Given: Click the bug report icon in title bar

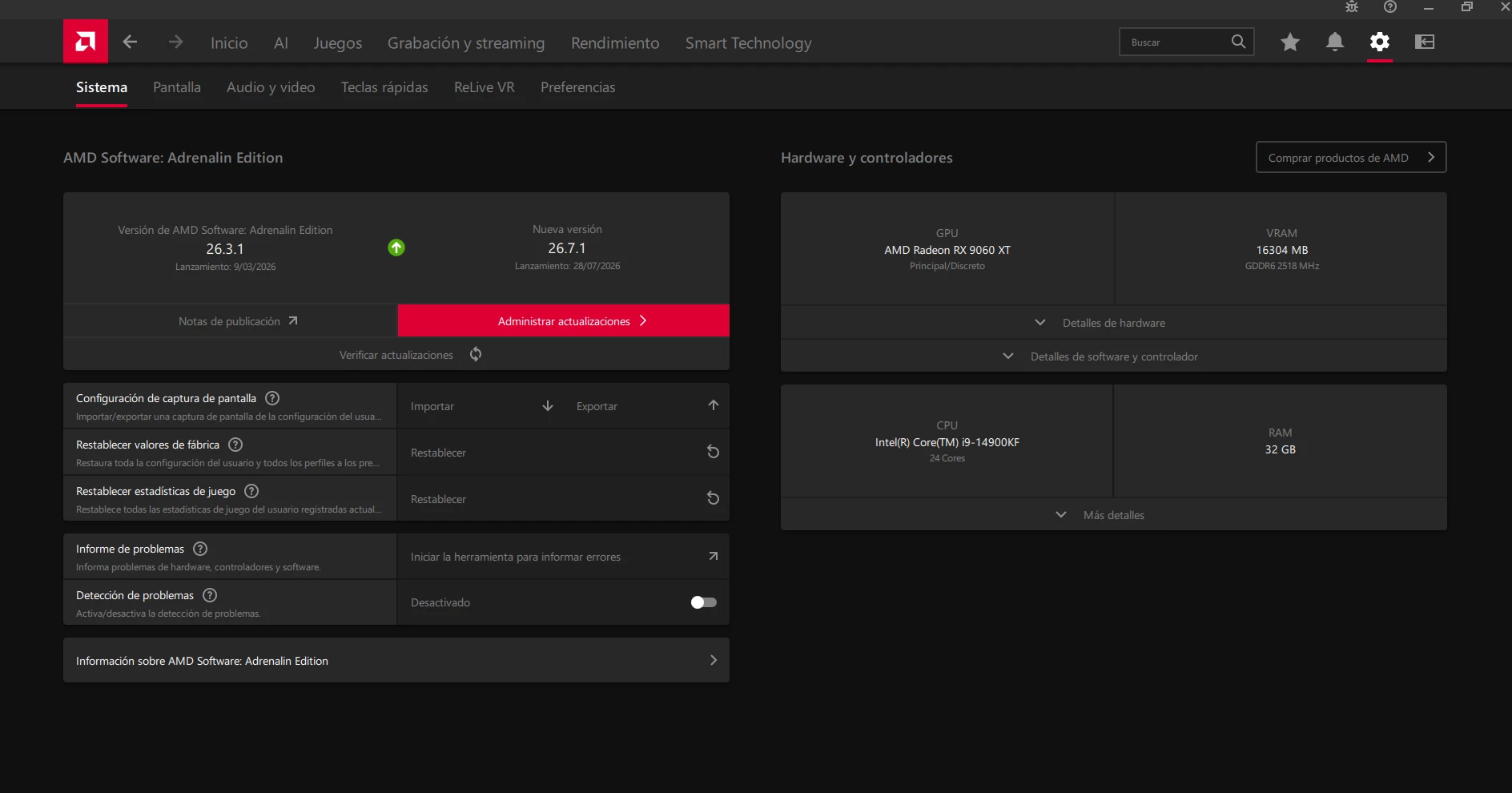Looking at the screenshot, I should click(x=1352, y=7).
